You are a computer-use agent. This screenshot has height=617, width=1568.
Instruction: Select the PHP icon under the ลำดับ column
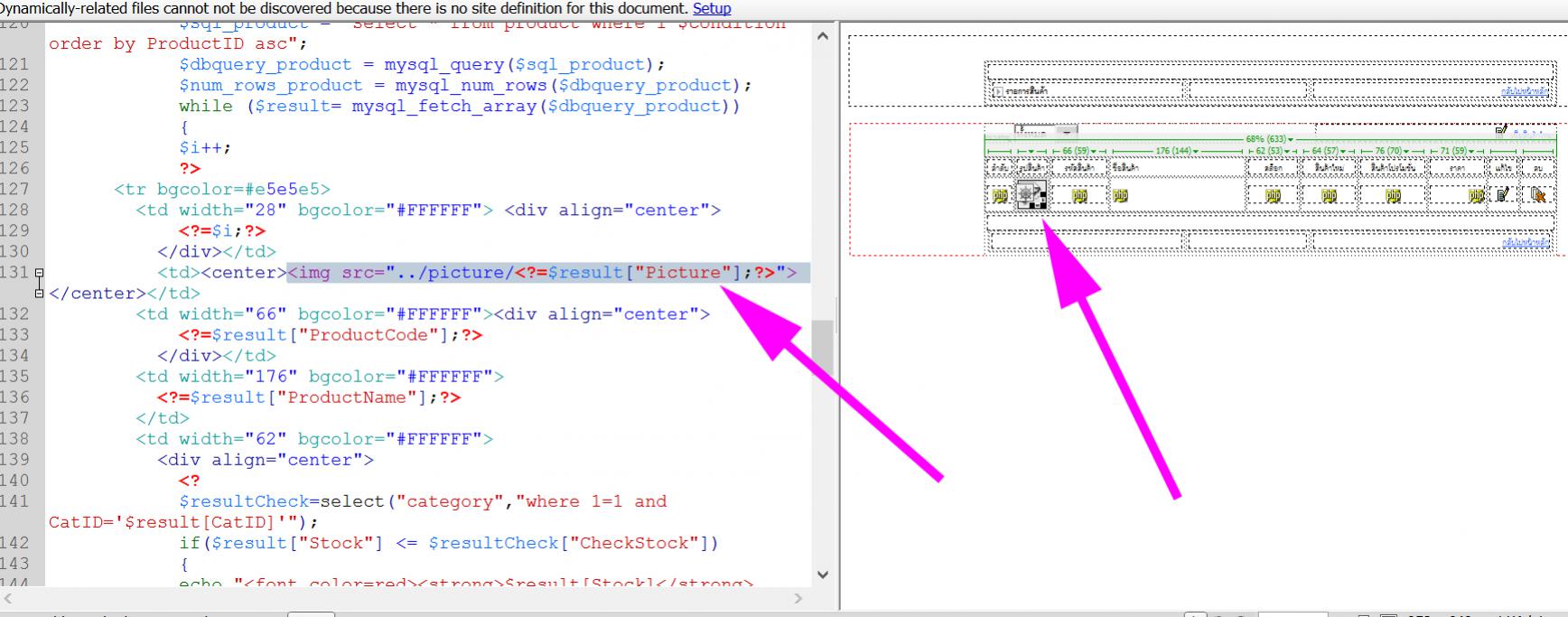pyautogui.click(x=1000, y=195)
